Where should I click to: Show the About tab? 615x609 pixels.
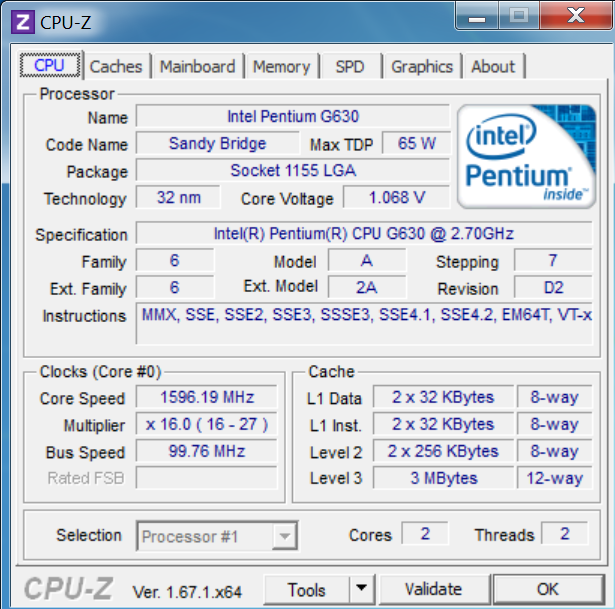pyautogui.click(x=493, y=67)
